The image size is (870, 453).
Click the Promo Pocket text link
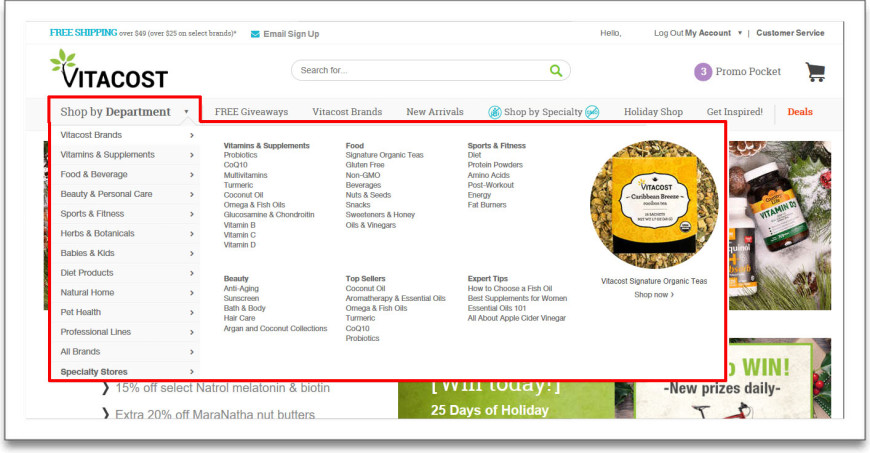point(748,72)
